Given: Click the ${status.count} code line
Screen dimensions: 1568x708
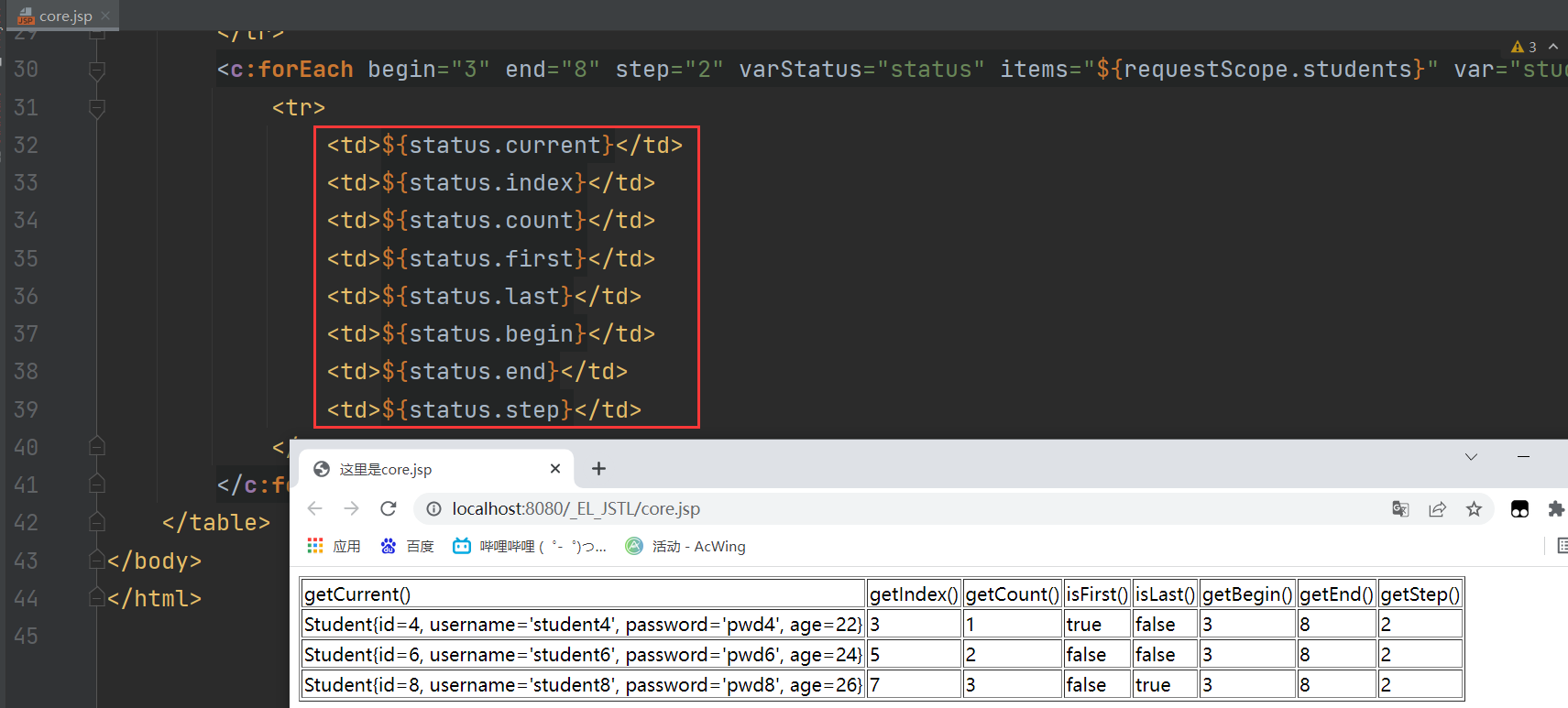Looking at the screenshot, I should [491, 221].
